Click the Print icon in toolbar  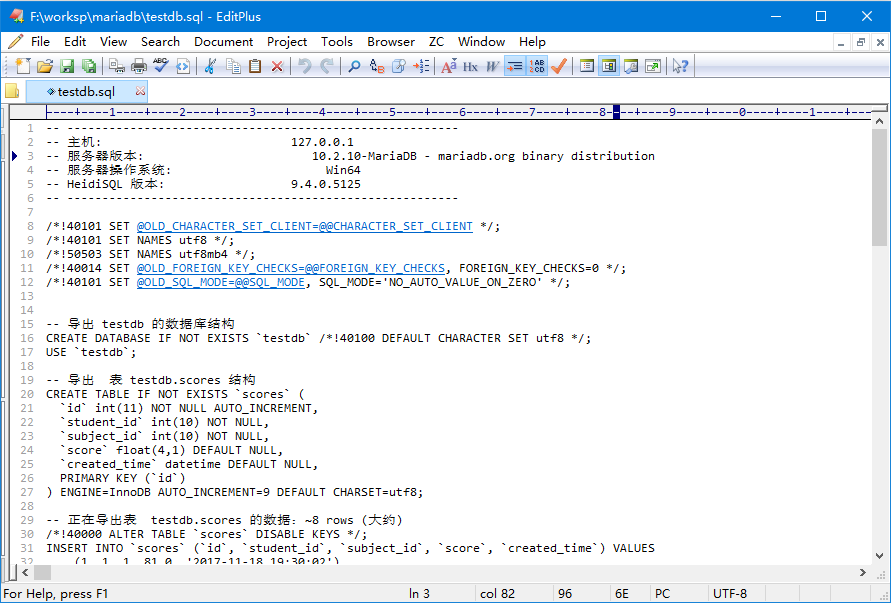[x=139, y=66]
